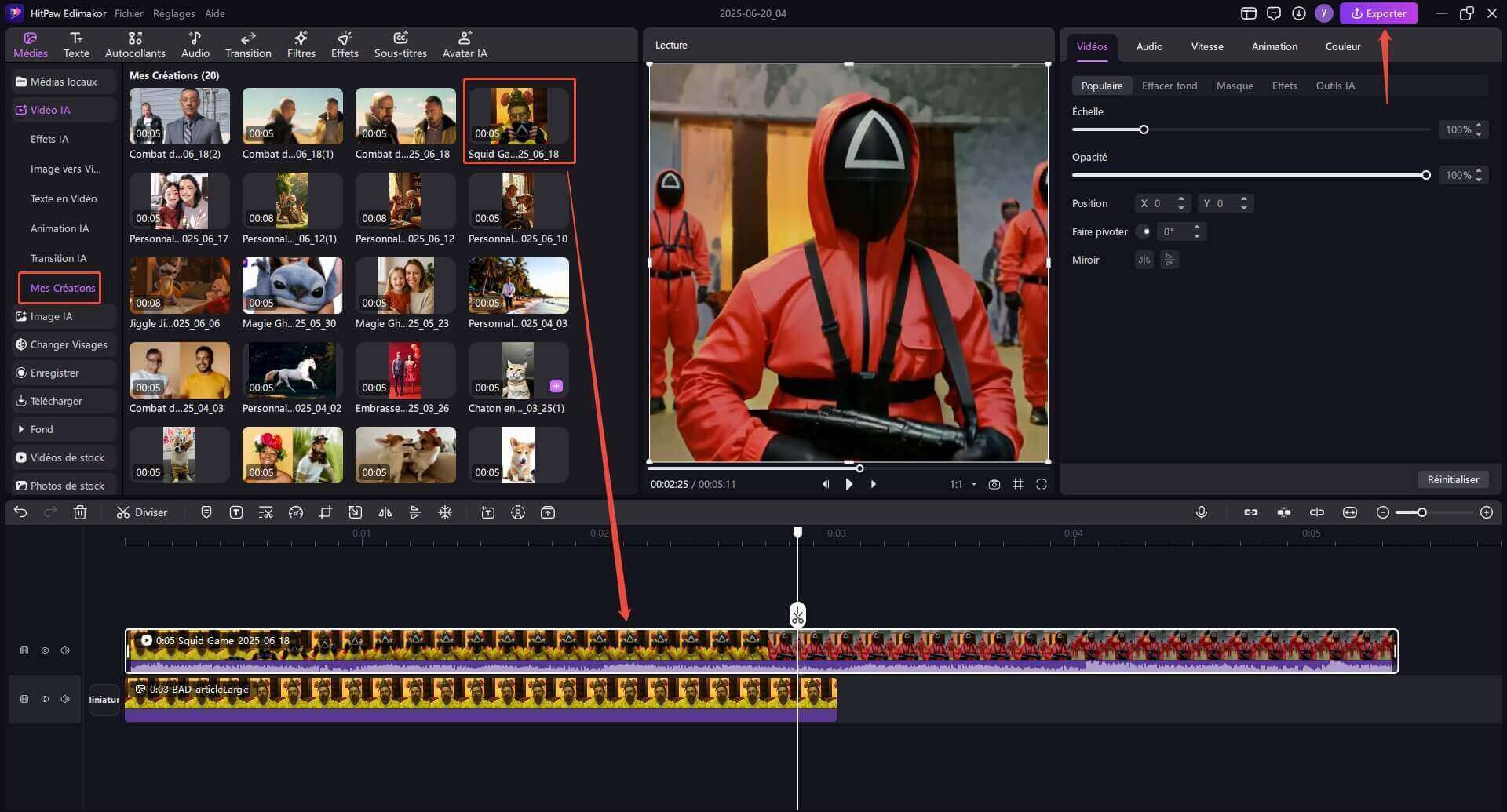Click the fit-timeline-to-window icon

click(x=1350, y=512)
